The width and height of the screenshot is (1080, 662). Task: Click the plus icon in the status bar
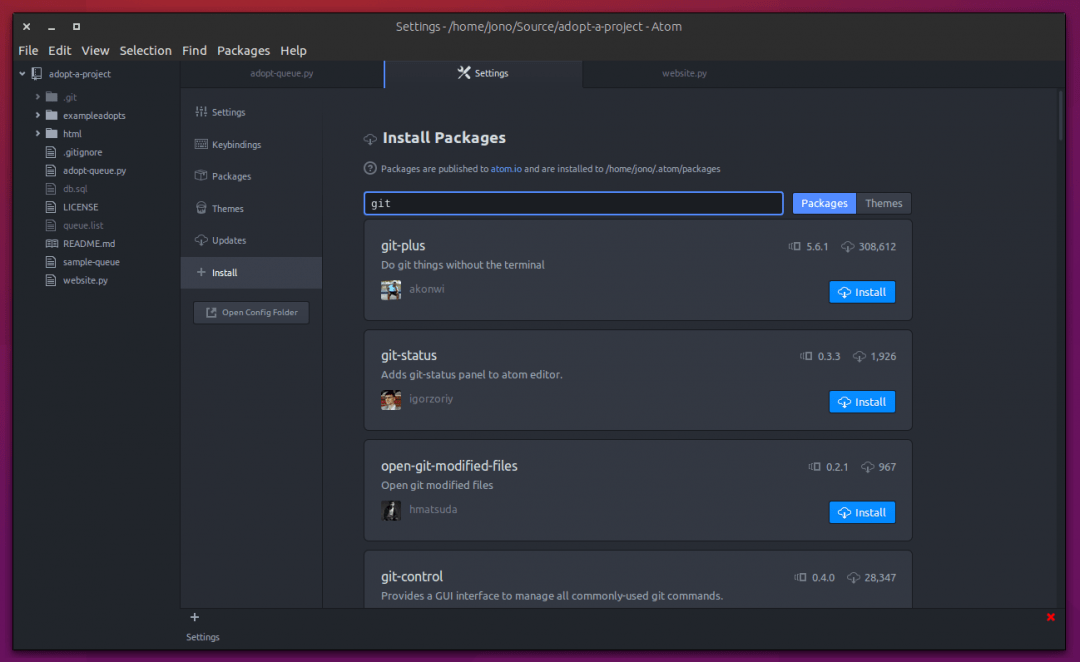click(194, 617)
